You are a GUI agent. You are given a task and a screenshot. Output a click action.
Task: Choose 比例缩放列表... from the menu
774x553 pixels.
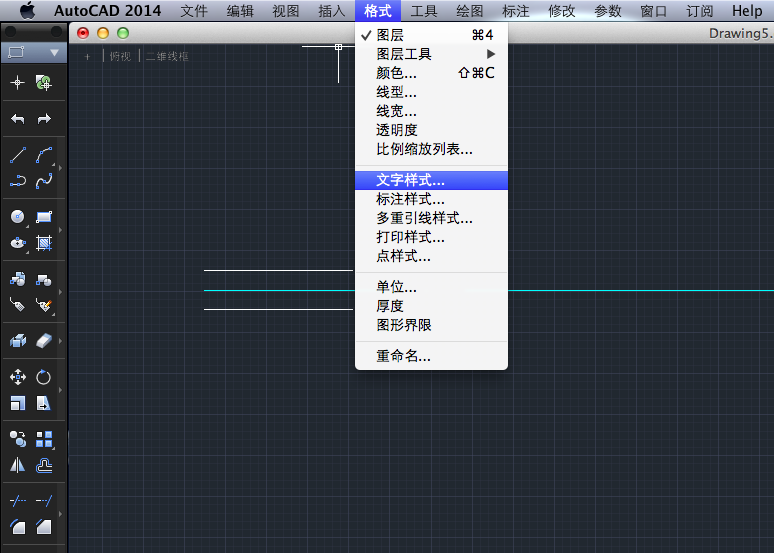click(x=431, y=149)
